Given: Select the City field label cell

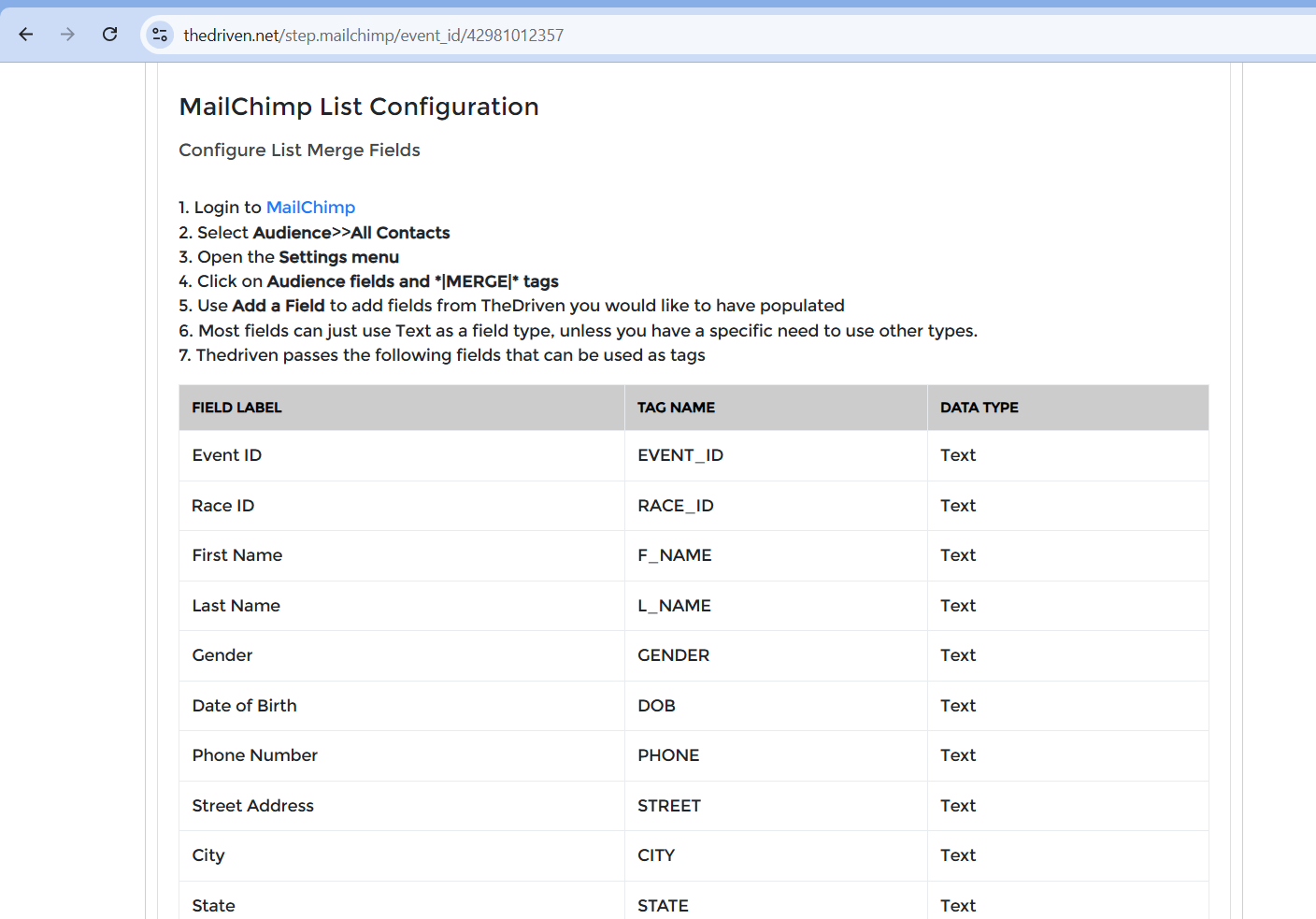Looking at the screenshot, I should point(402,855).
